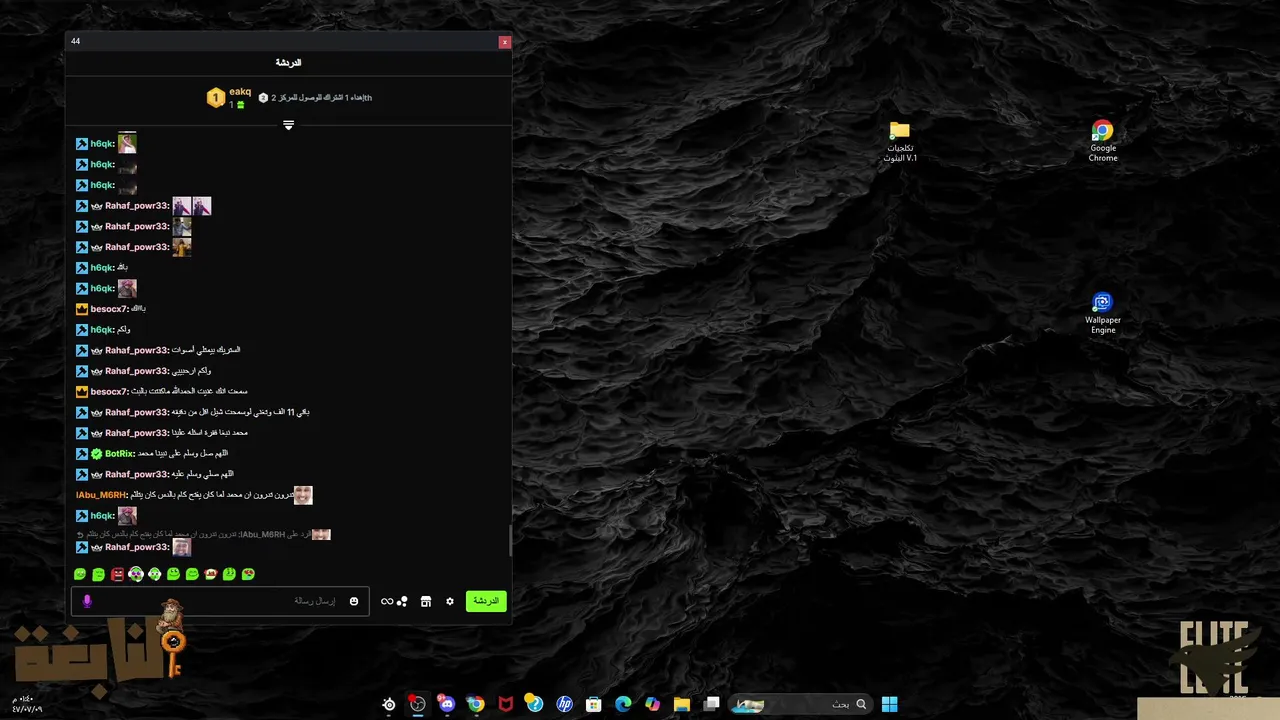Click the IAbu_M6RH username in chat message
The width and height of the screenshot is (1280, 720).
pyautogui.click(x=100, y=495)
